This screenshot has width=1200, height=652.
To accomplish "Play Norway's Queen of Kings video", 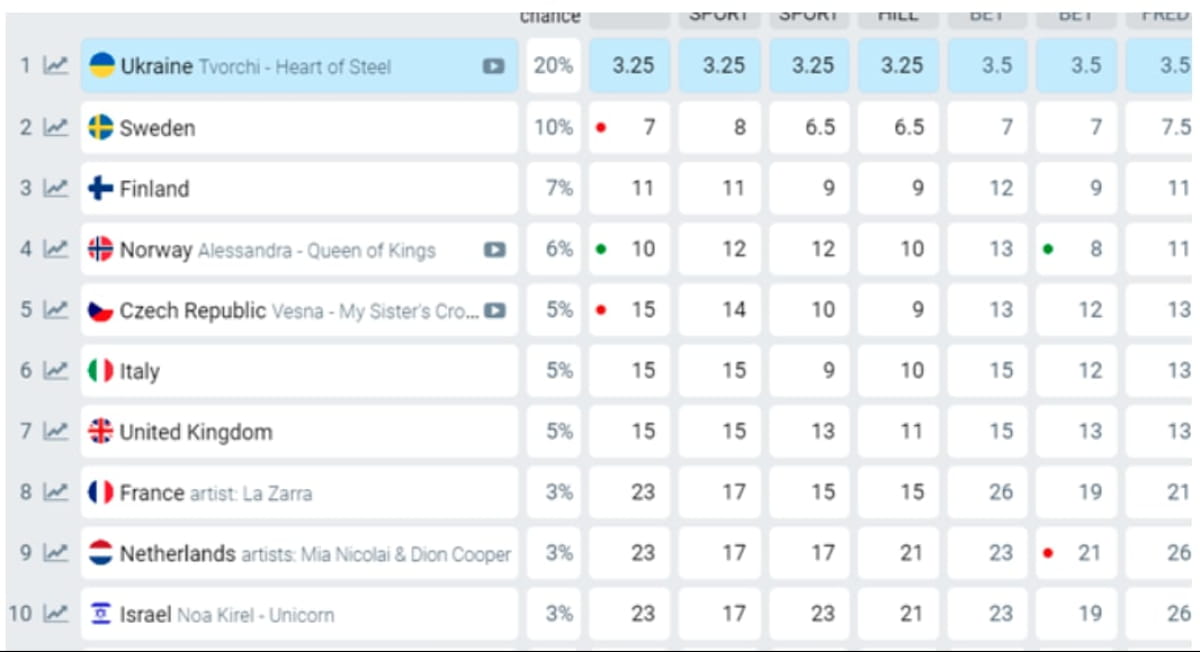I will point(494,249).
